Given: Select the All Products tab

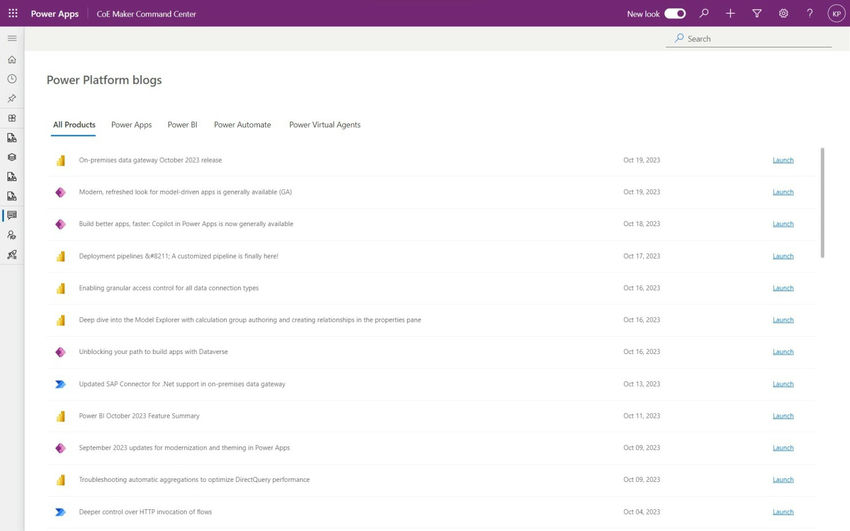Looking at the screenshot, I should 74,125.
